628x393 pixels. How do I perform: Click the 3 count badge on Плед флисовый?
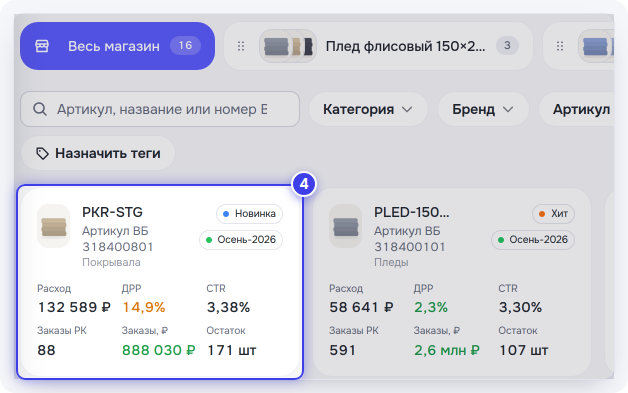(x=507, y=46)
